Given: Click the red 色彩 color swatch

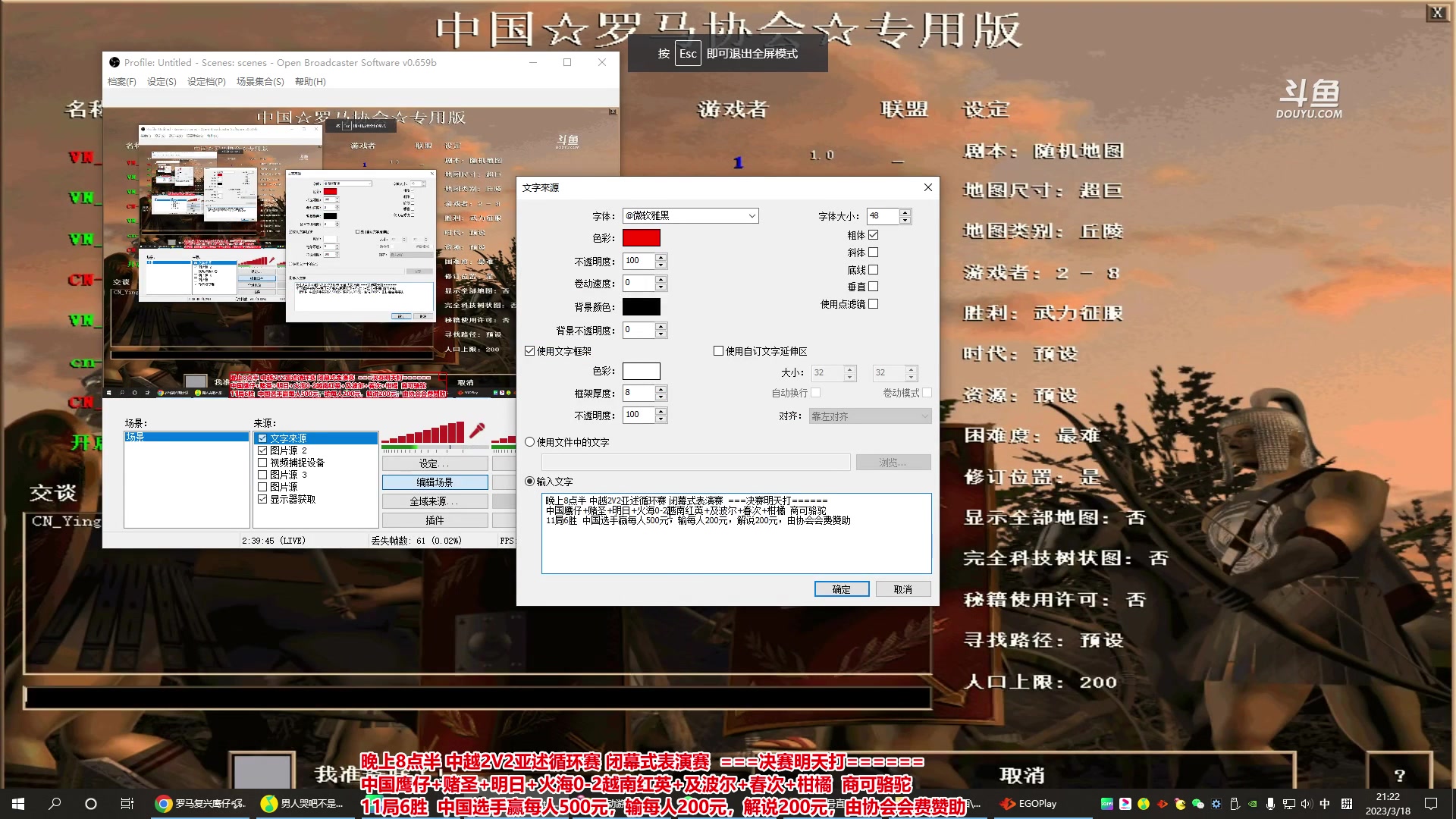Looking at the screenshot, I should (x=641, y=238).
